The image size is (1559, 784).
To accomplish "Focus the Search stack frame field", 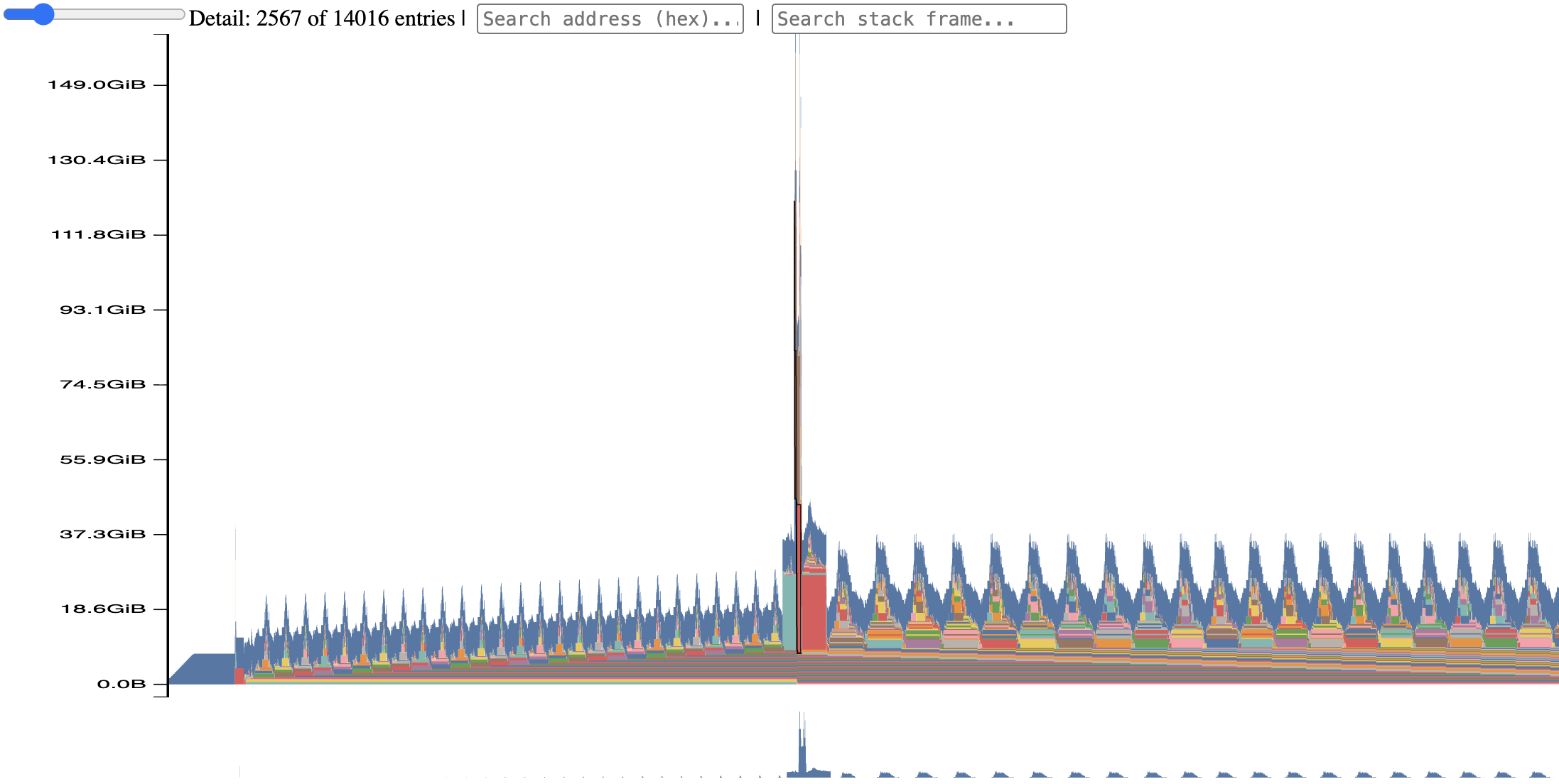I will point(919,19).
